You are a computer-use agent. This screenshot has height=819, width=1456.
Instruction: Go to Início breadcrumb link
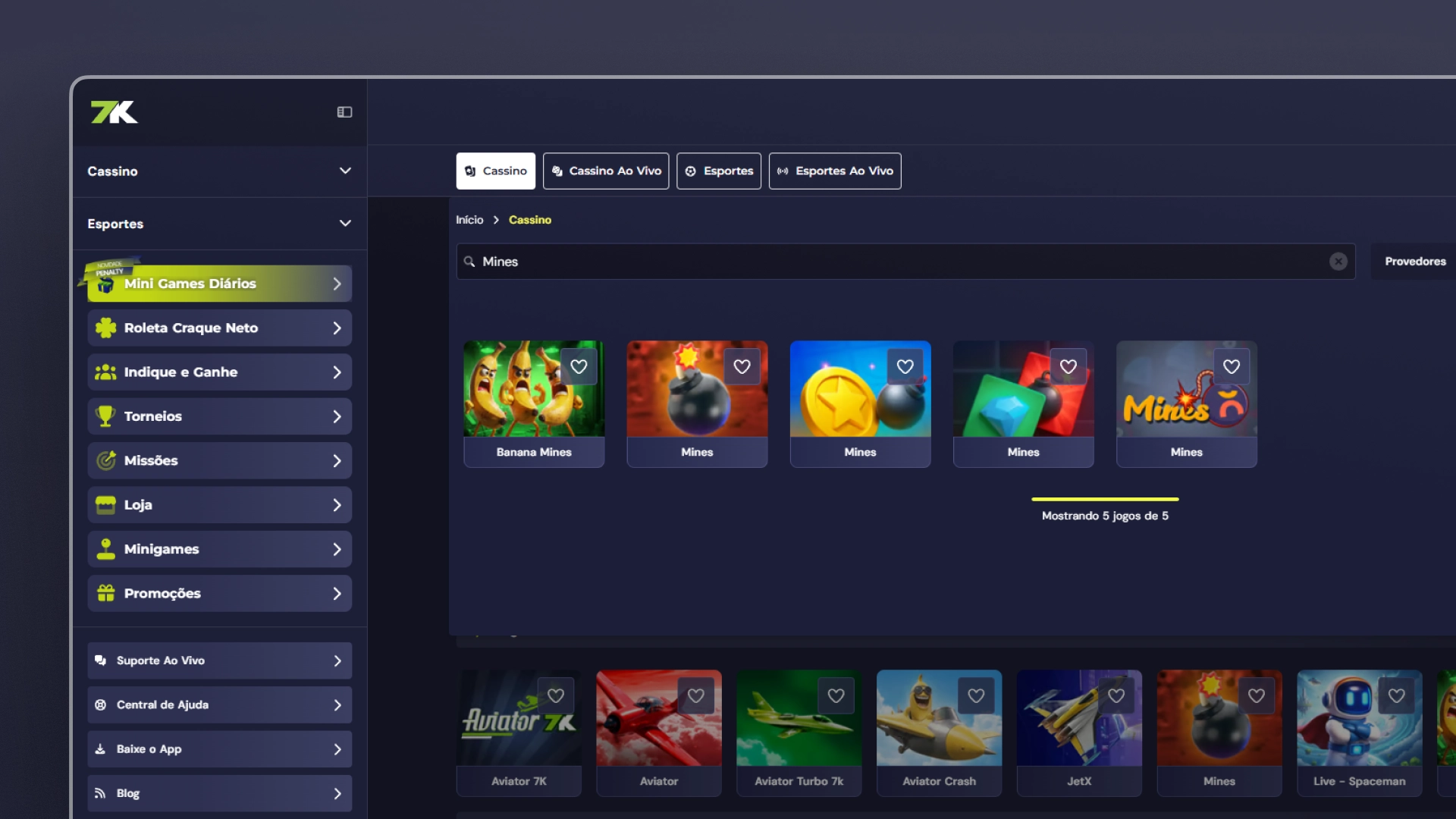coord(469,220)
